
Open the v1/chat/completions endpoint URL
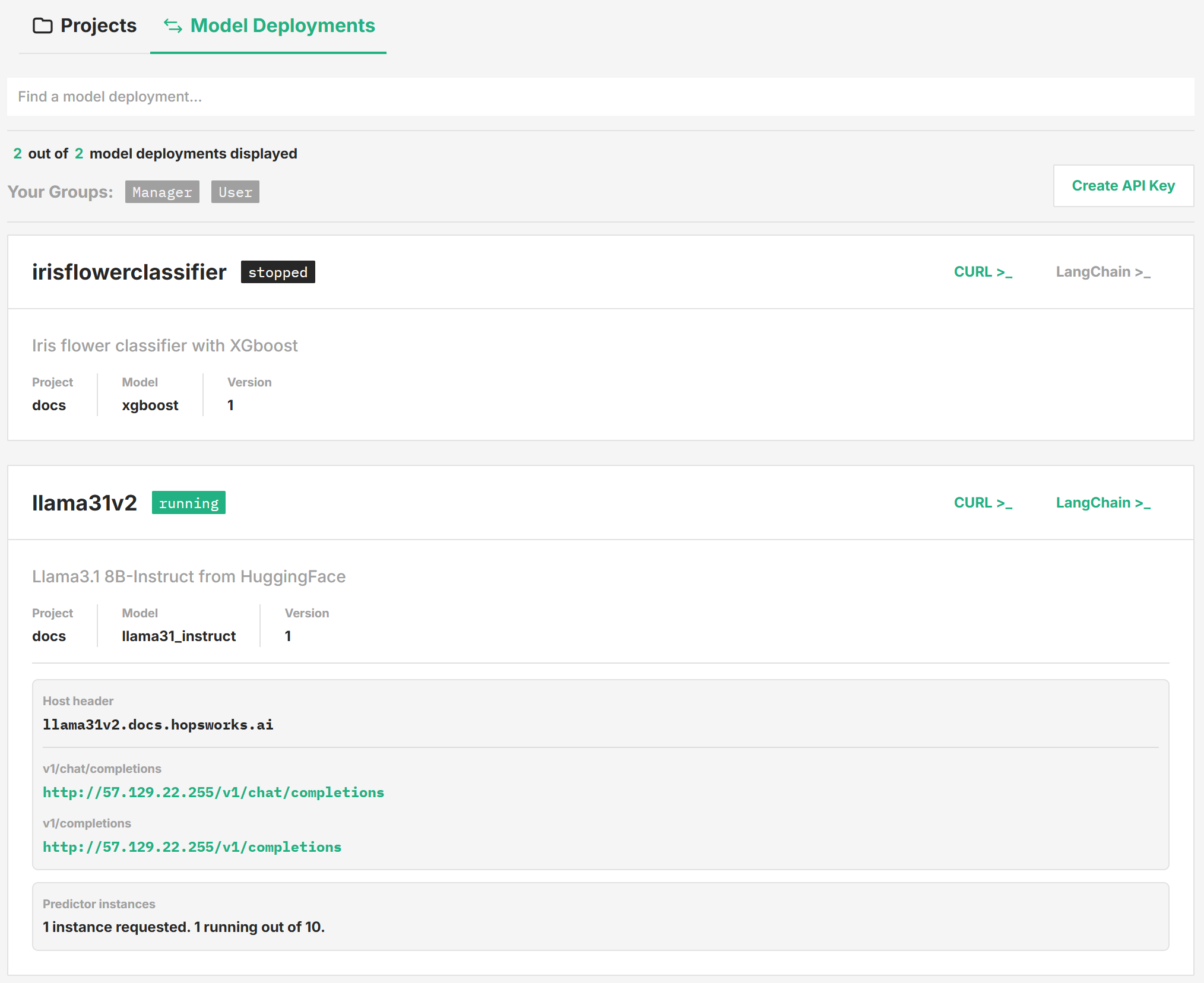(213, 792)
